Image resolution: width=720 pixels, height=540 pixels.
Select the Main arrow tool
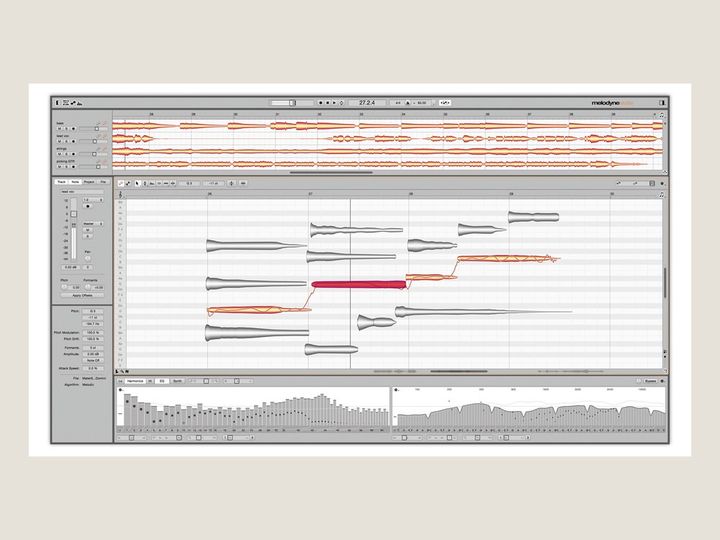click(137, 183)
